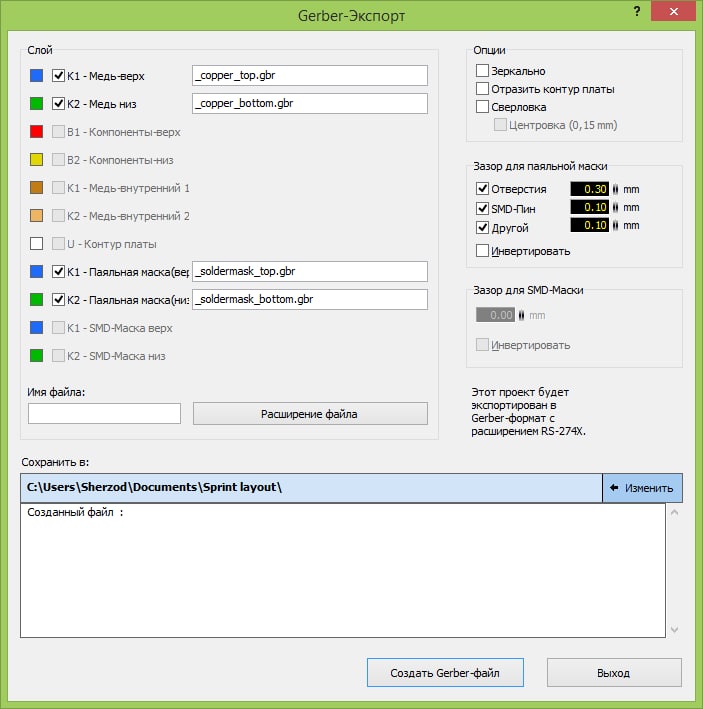
Task: Toggle the K1 - Паяльная маска top checkbox
Action: (x=58, y=272)
